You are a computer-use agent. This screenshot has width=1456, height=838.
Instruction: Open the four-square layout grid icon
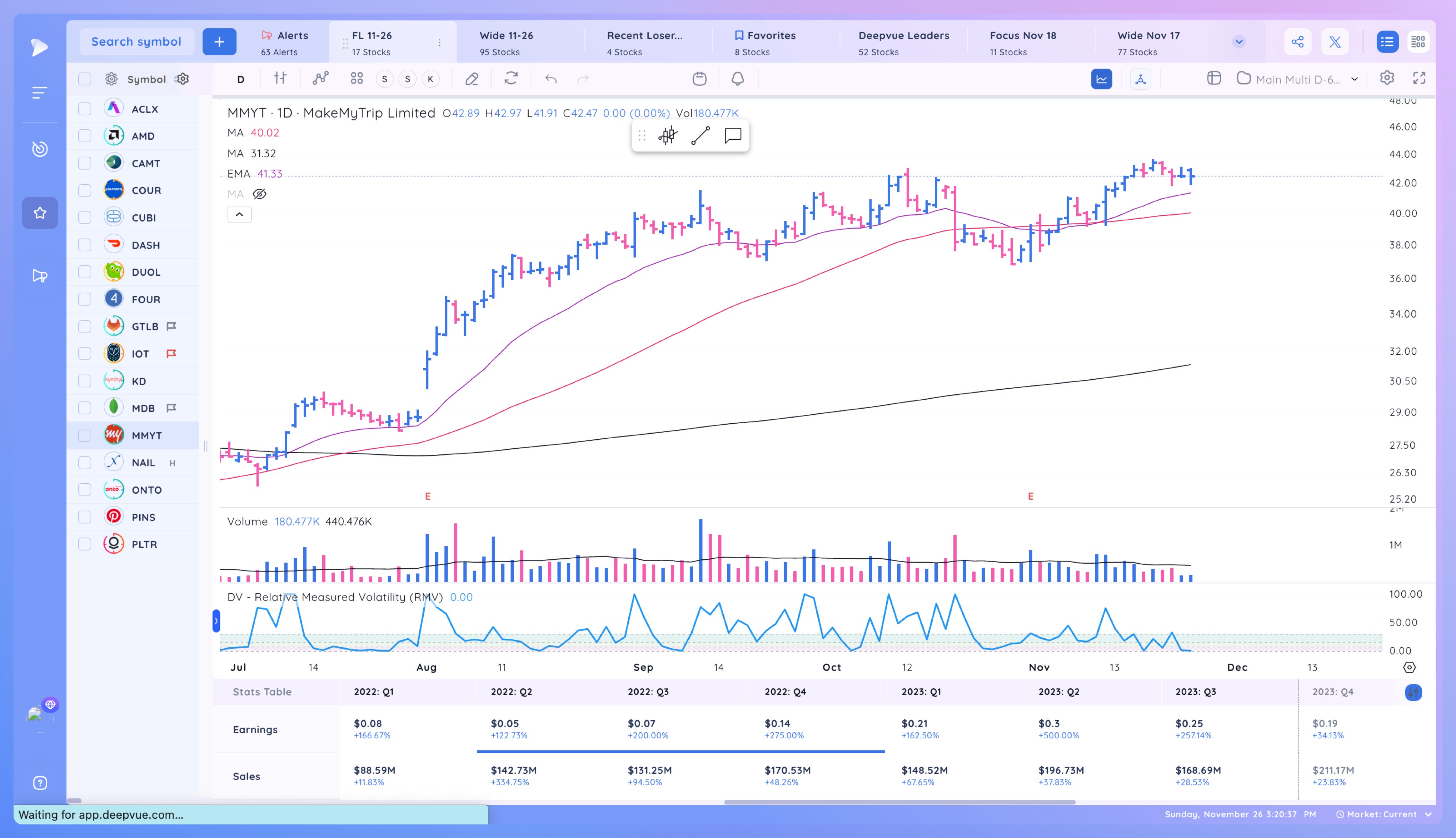(357, 78)
